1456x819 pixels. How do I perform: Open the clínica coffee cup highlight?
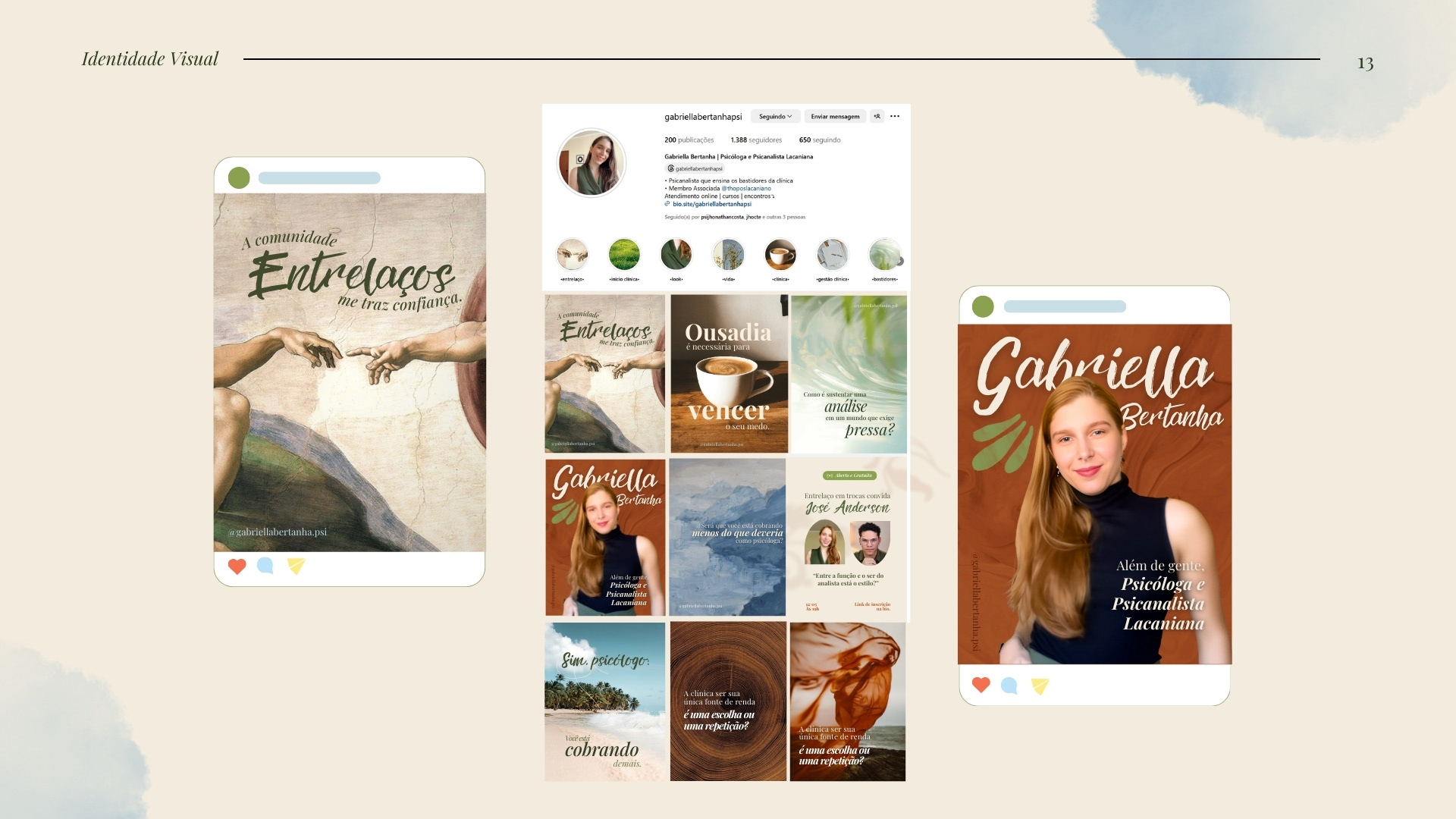tap(780, 256)
